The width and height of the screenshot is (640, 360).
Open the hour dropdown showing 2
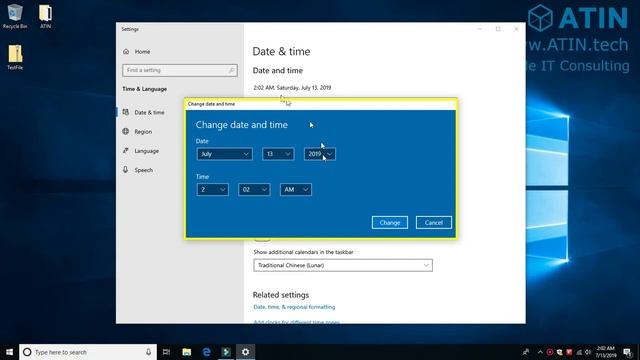pos(212,189)
